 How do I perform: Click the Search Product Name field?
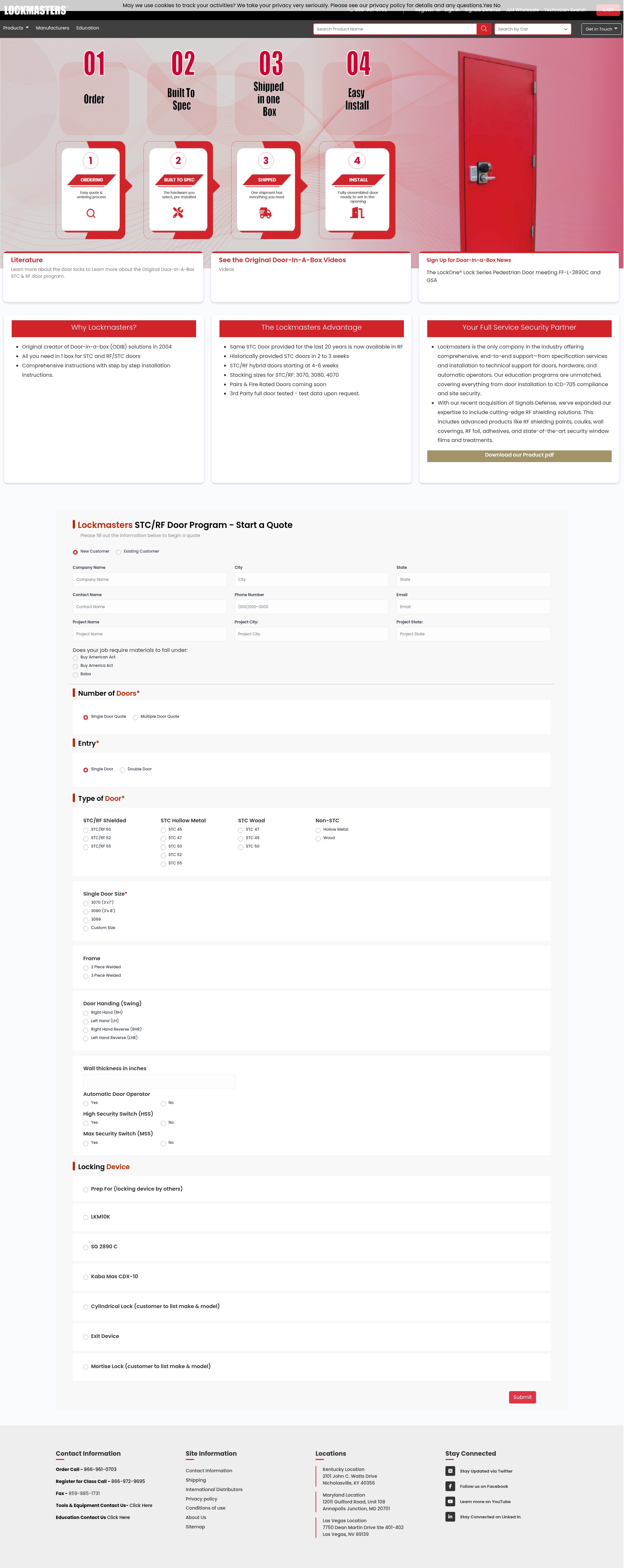pos(394,29)
